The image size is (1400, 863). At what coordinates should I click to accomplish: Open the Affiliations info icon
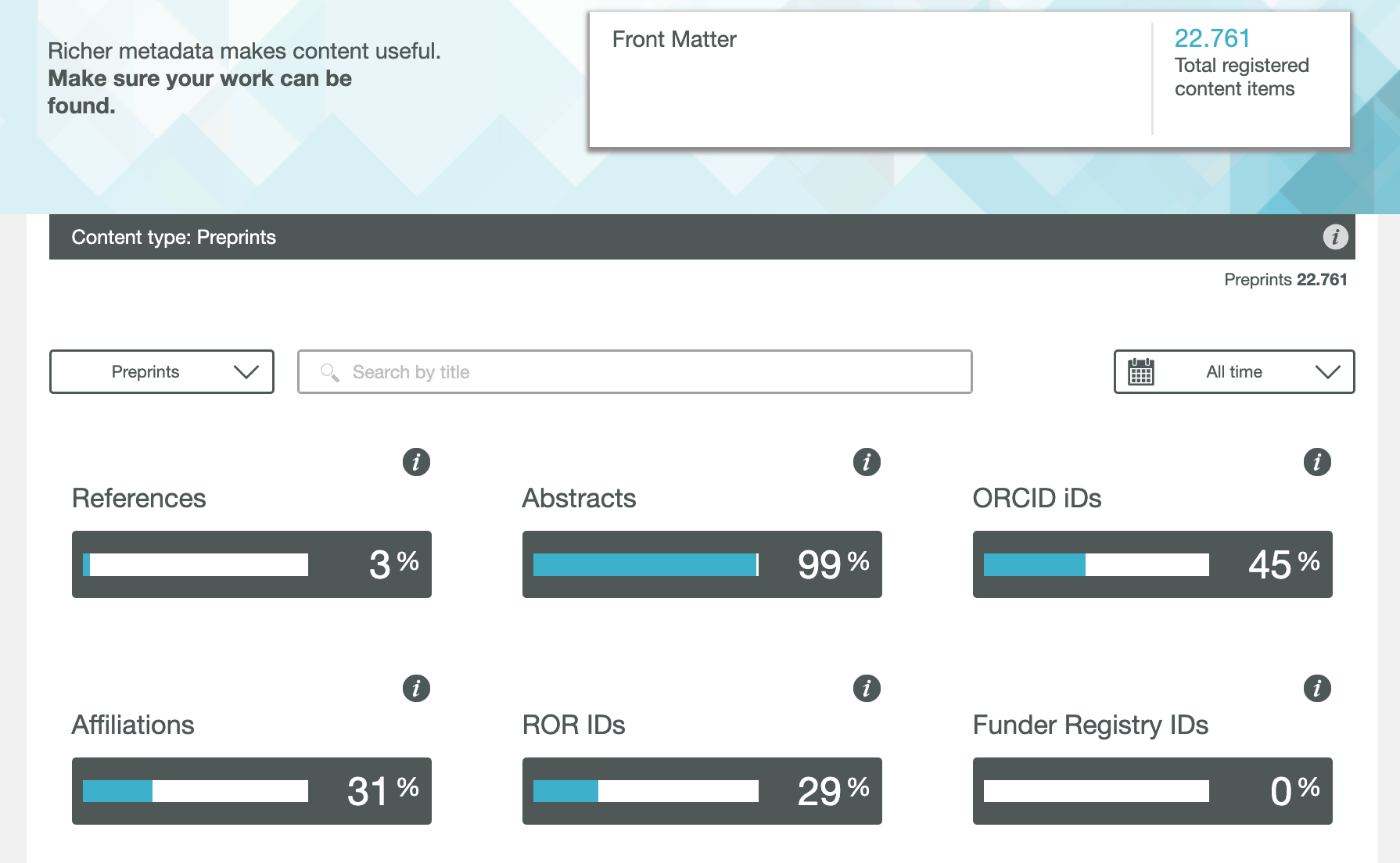click(x=416, y=689)
